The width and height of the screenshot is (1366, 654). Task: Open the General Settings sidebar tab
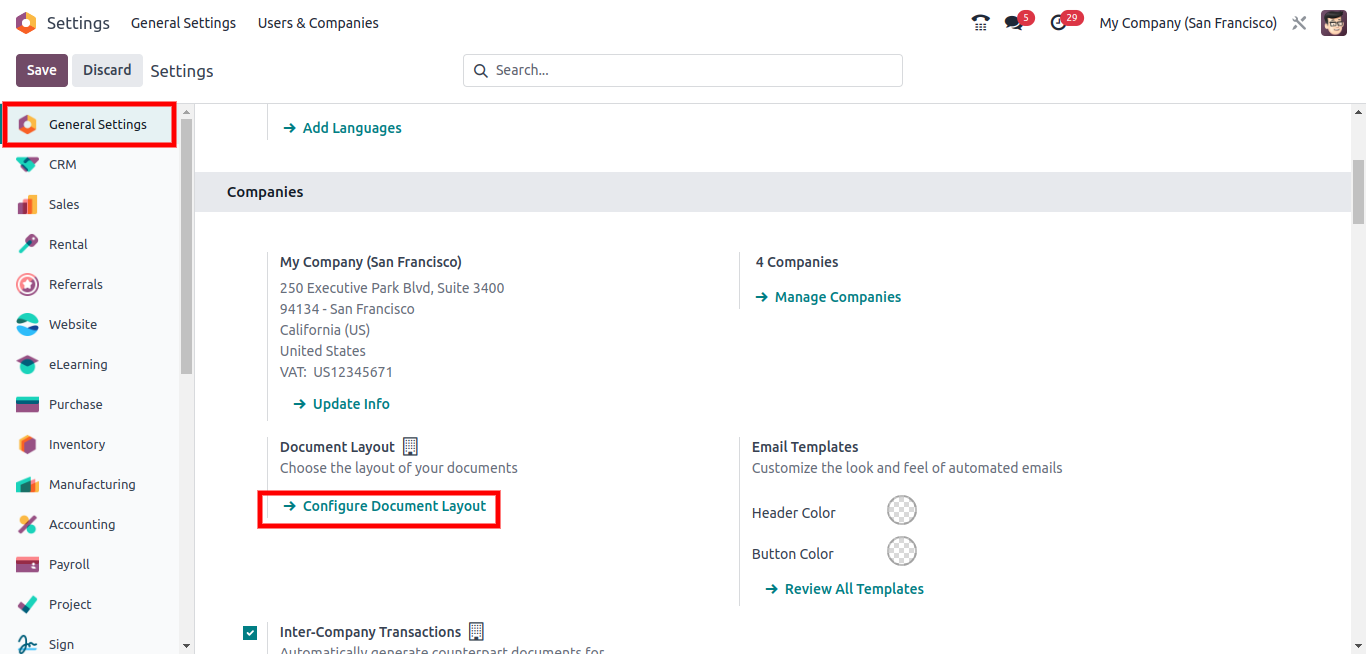tap(90, 124)
